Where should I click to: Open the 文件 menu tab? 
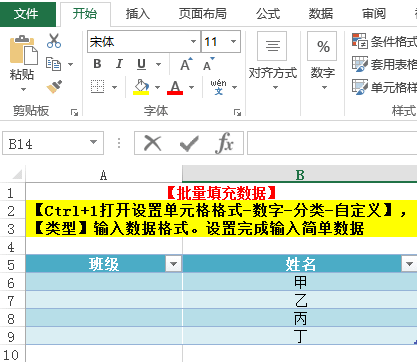[27, 14]
